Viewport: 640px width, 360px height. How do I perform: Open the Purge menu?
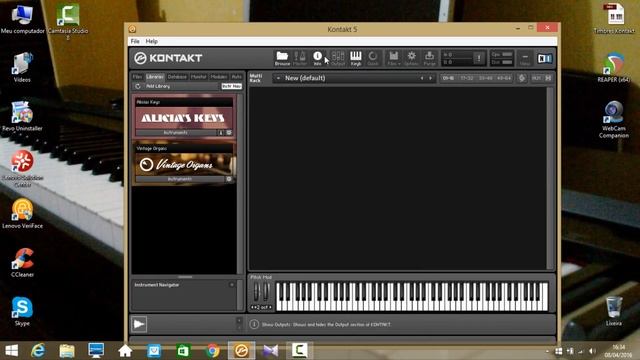pyautogui.click(x=429, y=58)
